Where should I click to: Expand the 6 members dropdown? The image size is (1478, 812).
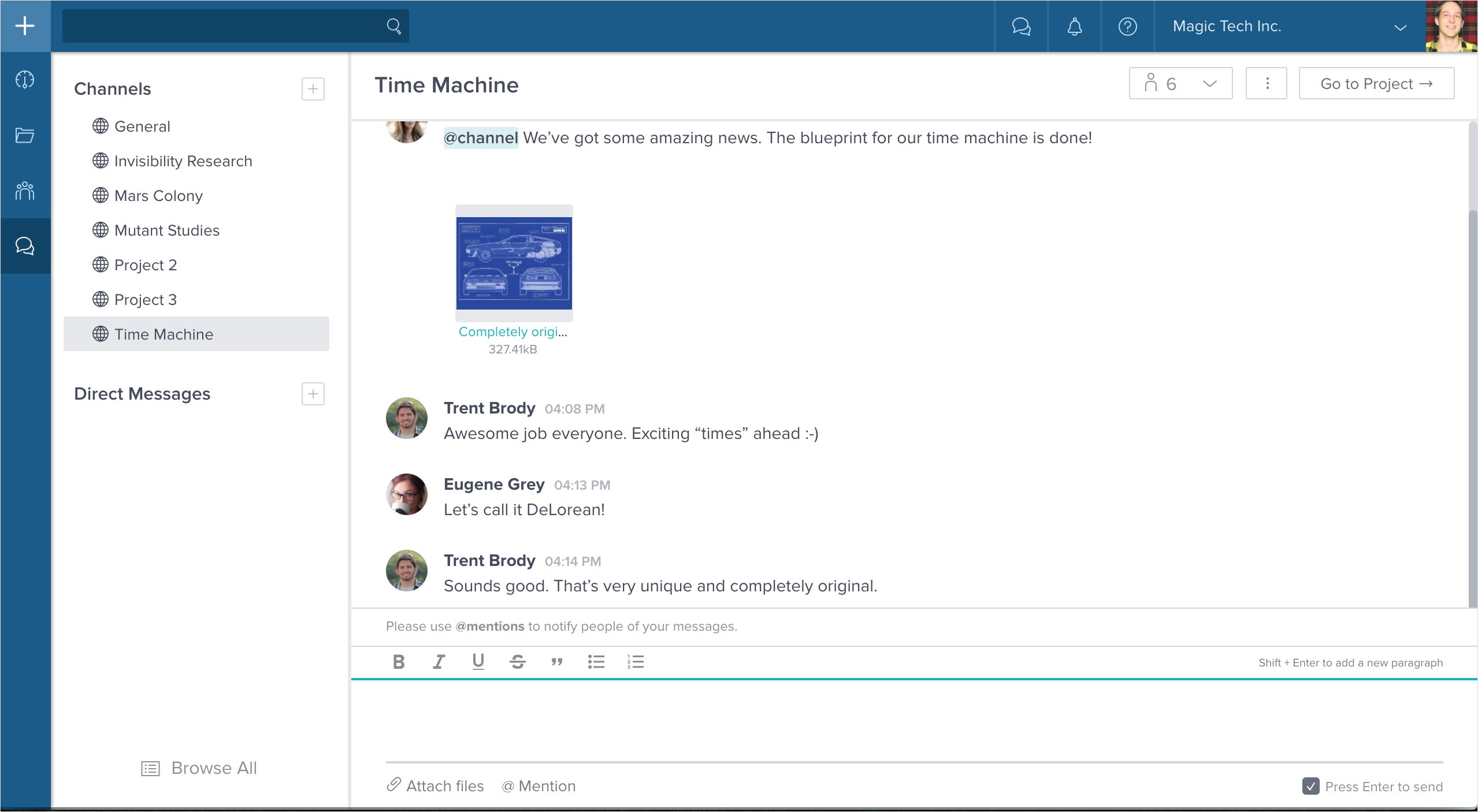pos(1180,84)
